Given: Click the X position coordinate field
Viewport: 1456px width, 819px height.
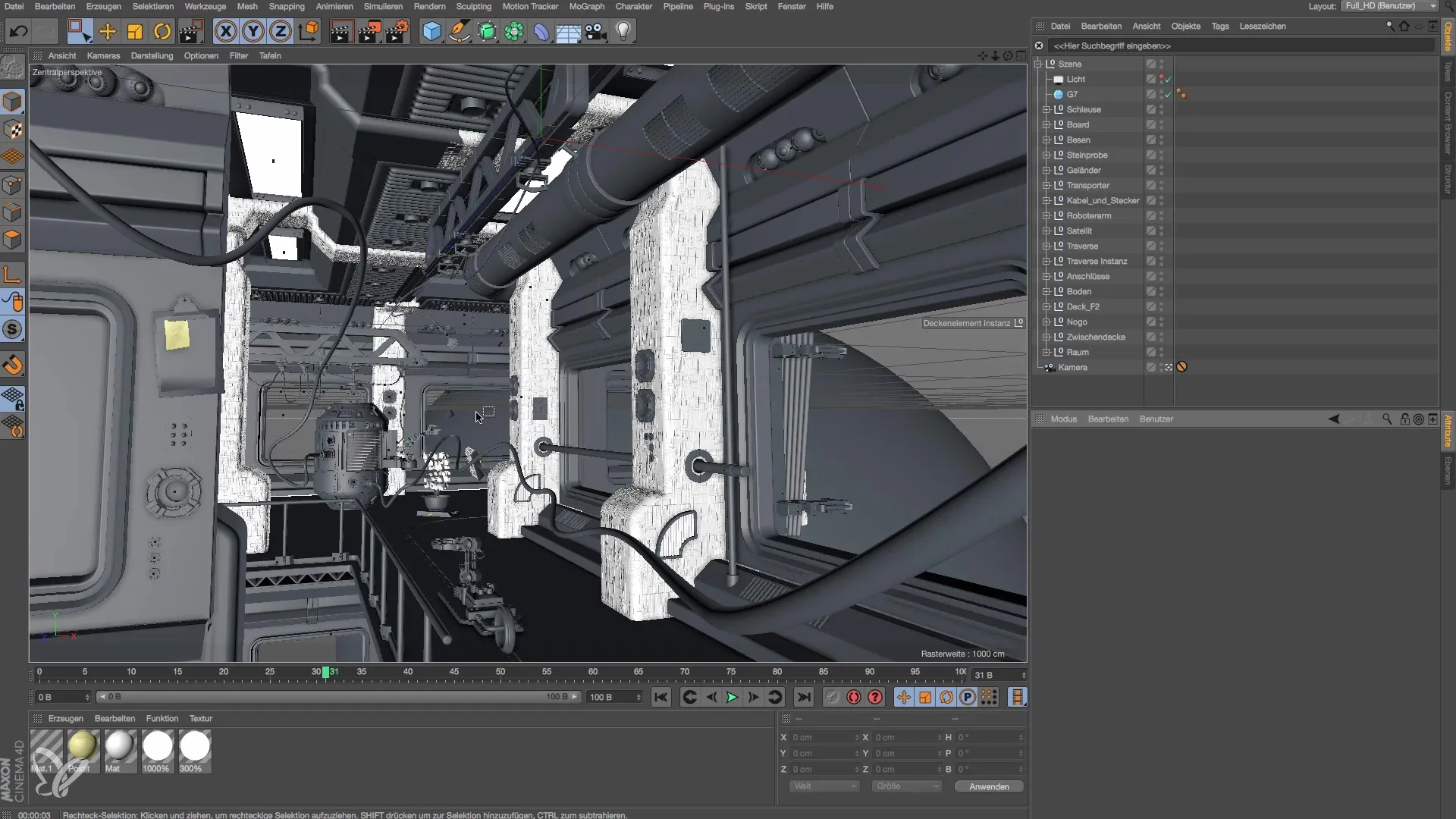Looking at the screenshot, I should (x=824, y=737).
